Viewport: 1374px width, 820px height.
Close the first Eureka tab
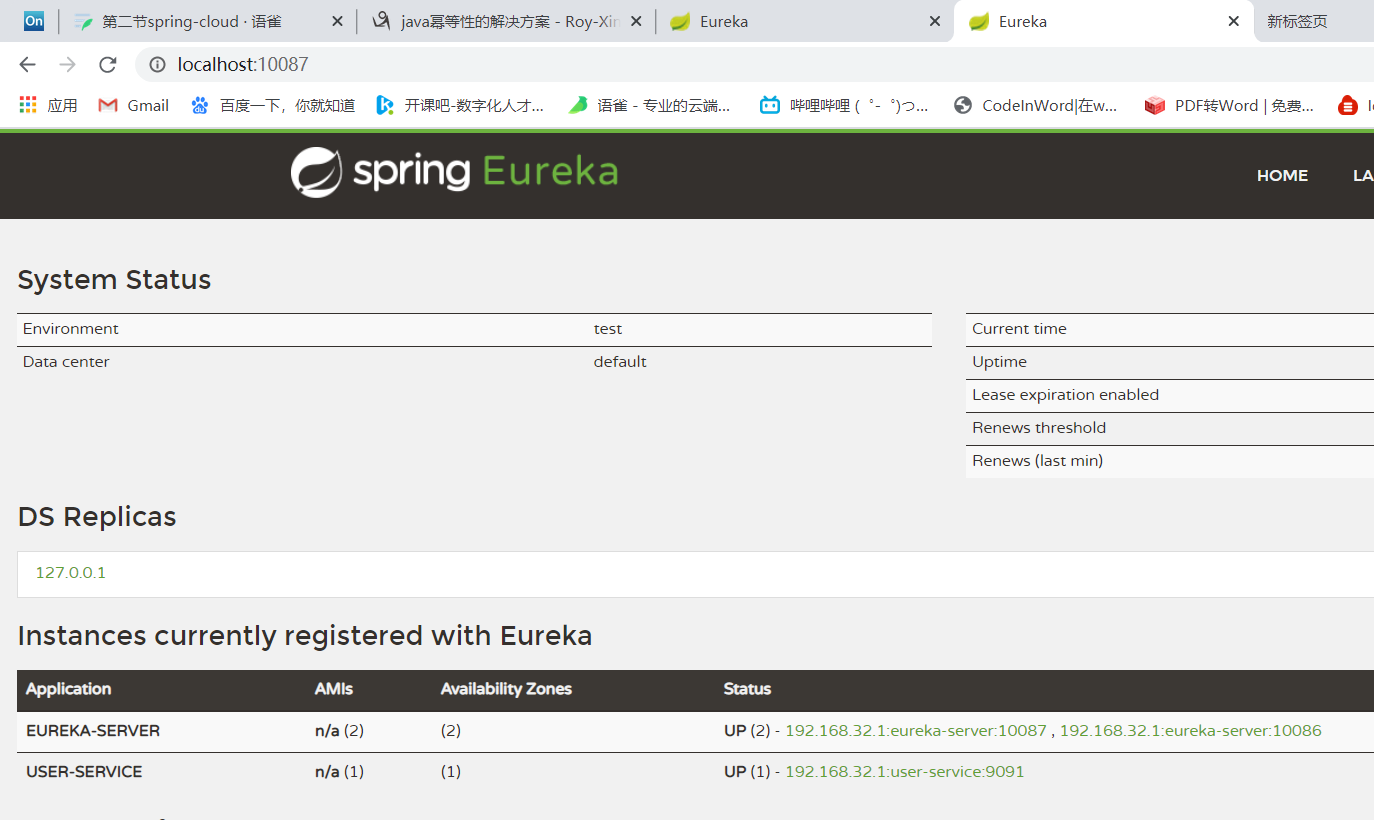pyautogui.click(x=935, y=21)
